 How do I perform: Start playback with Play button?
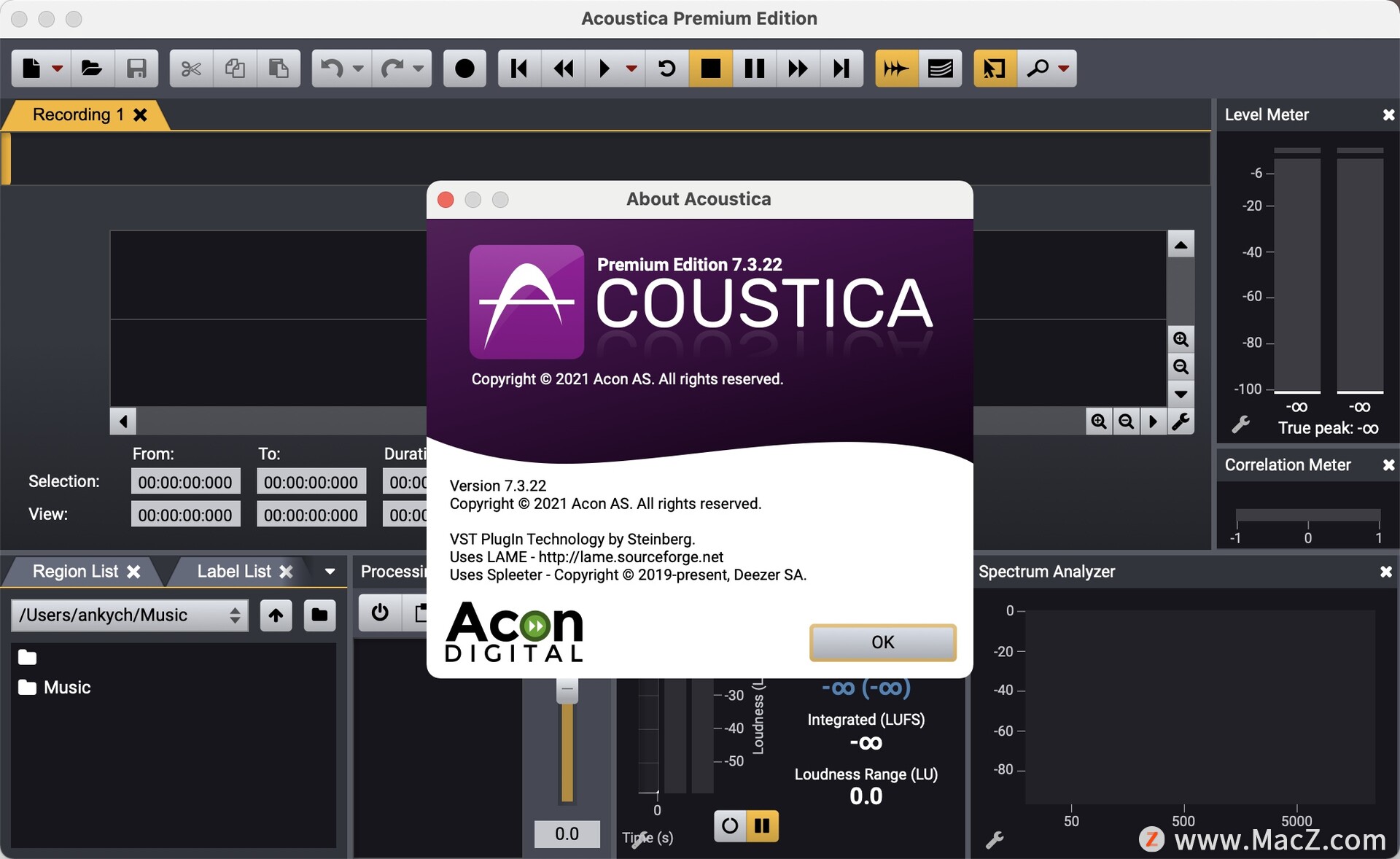pyautogui.click(x=604, y=69)
